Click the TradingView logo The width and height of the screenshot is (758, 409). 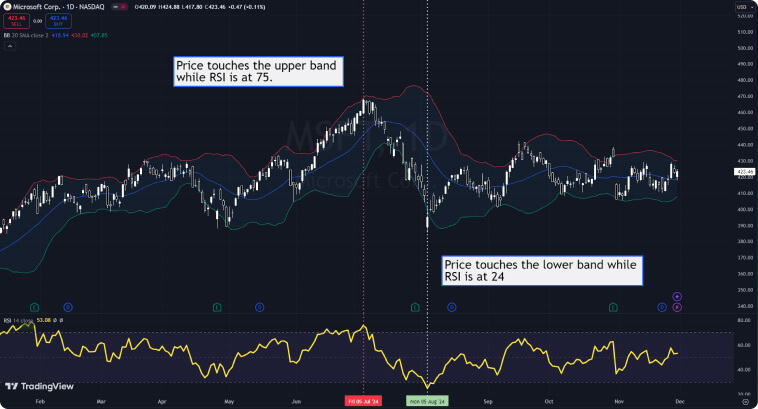pyautogui.click(x=39, y=386)
